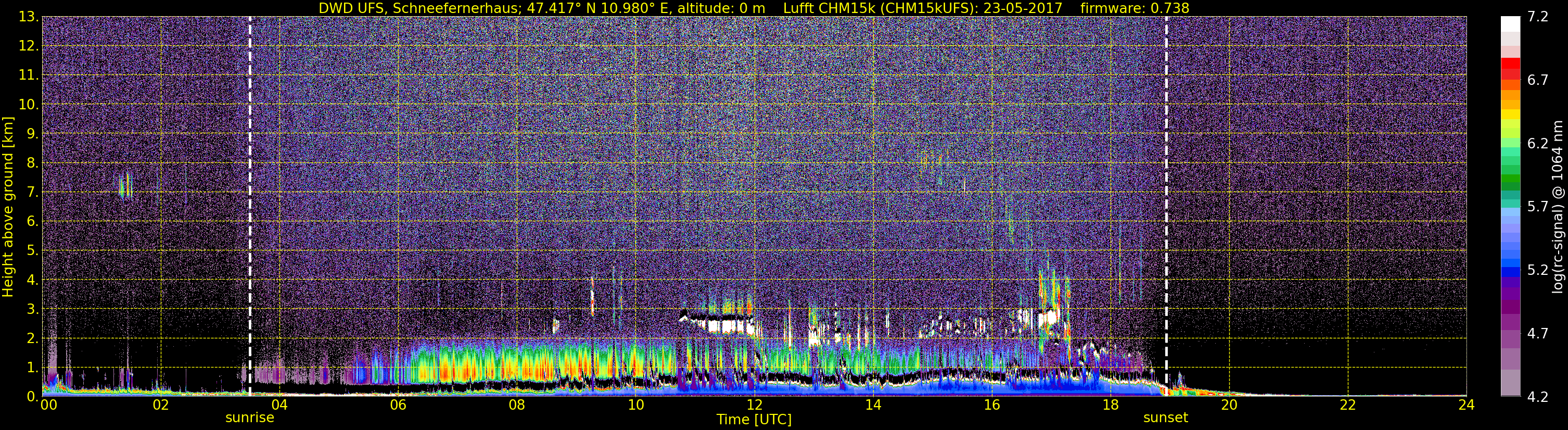The height and width of the screenshot is (430, 1568).
Task: Click the time axis tick "00"
Action: [48, 405]
